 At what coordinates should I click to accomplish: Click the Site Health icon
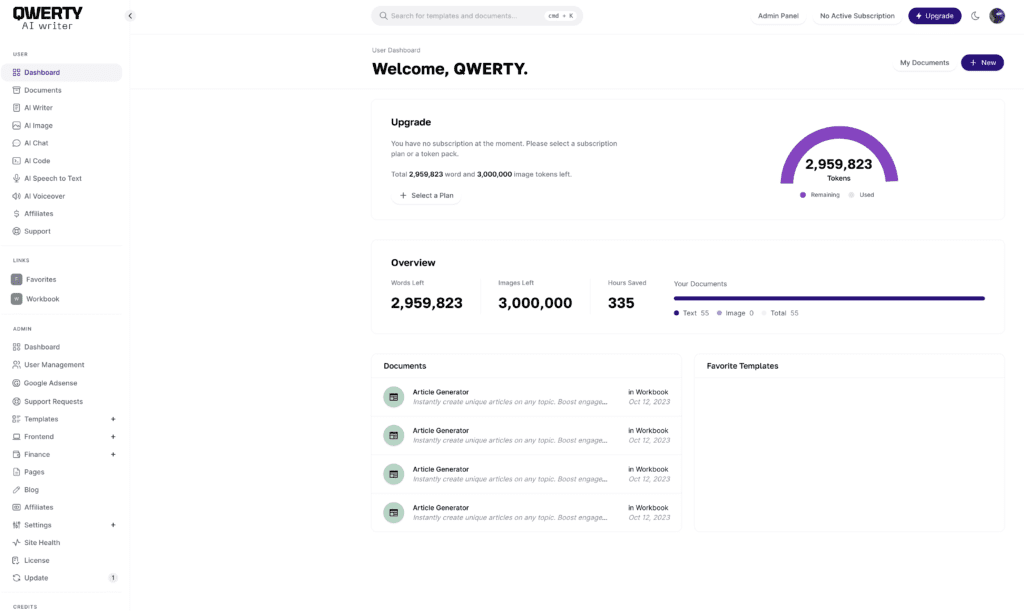coord(16,543)
